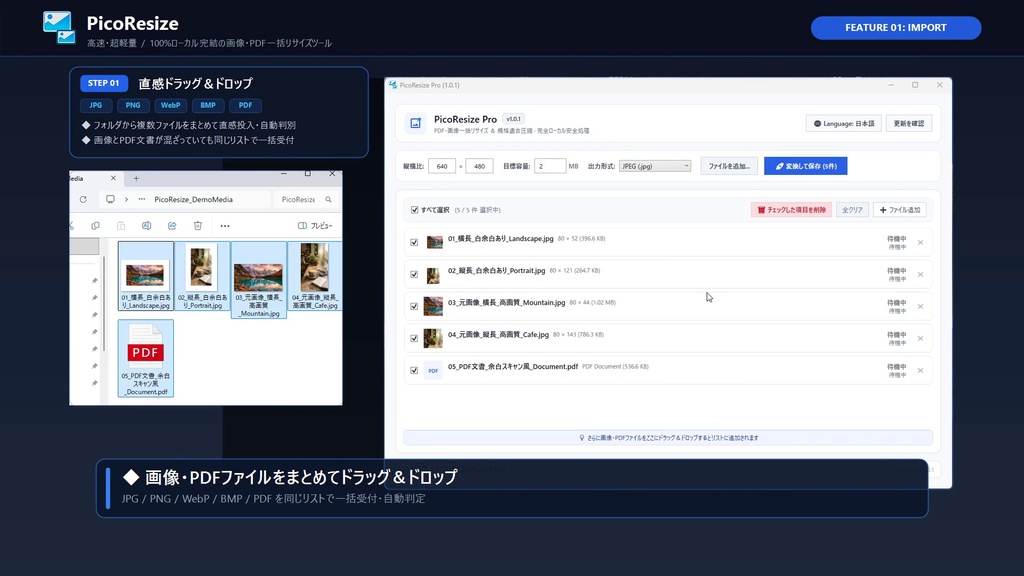Click the drag-and-drop hint bar at list bottom

pyautogui.click(x=668, y=438)
